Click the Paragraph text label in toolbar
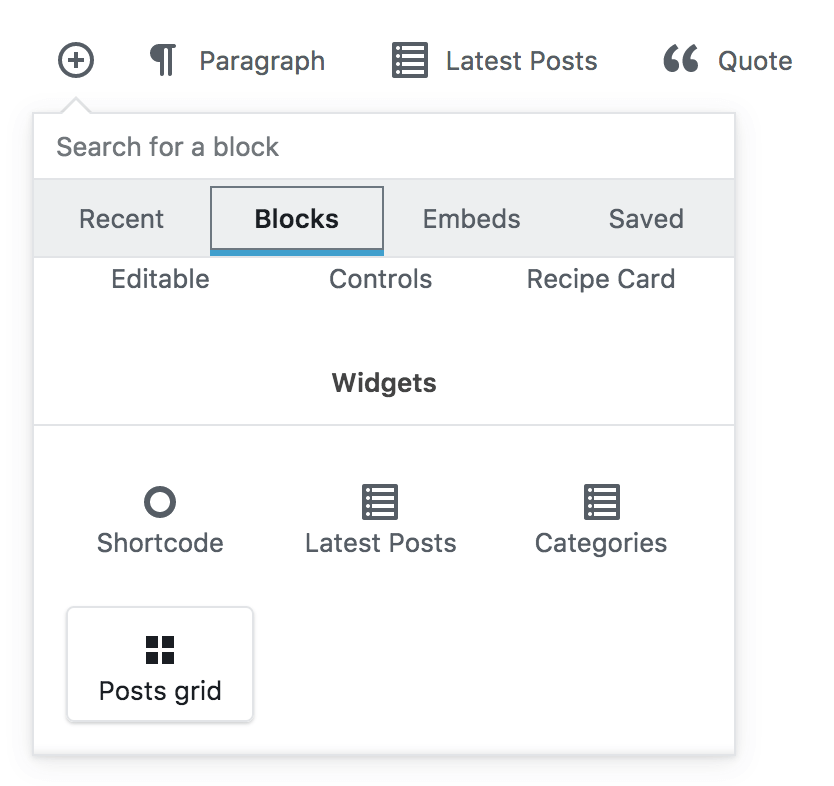834x786 pixels. pyautogui.click(x=262, y=61)
